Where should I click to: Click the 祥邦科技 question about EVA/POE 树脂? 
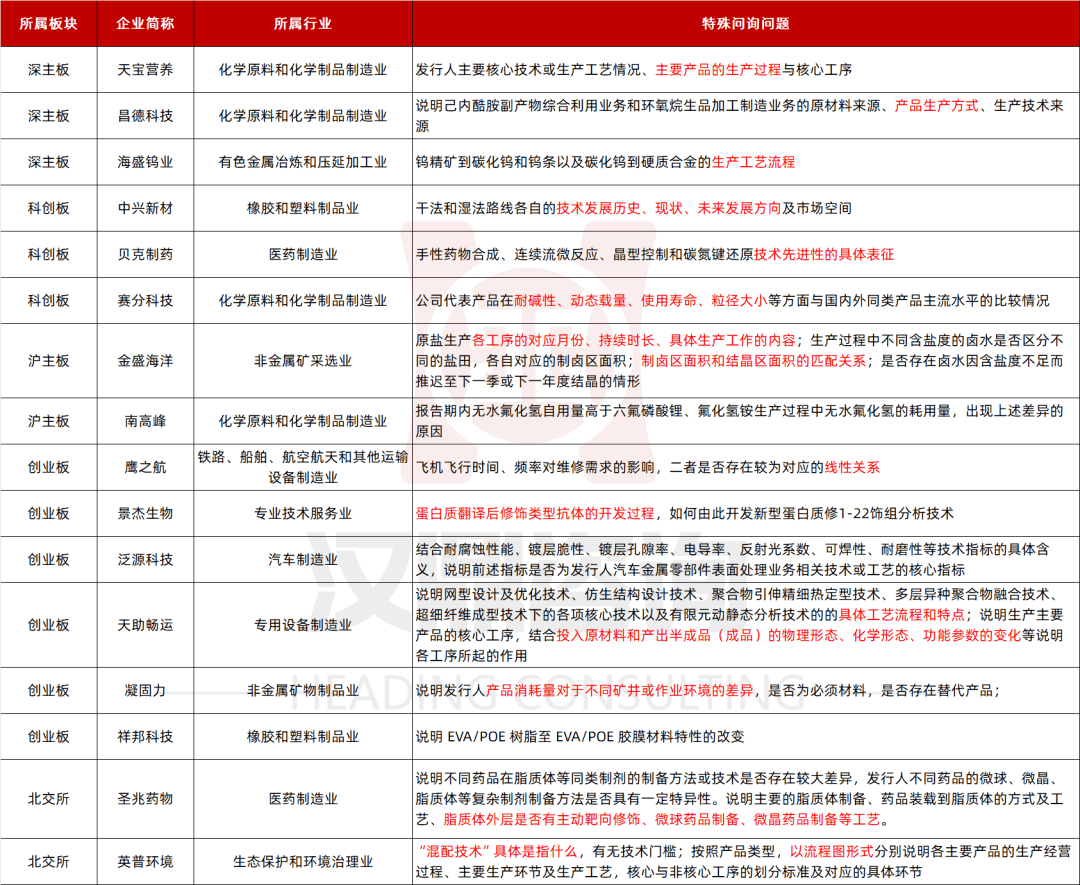(580, 736)
